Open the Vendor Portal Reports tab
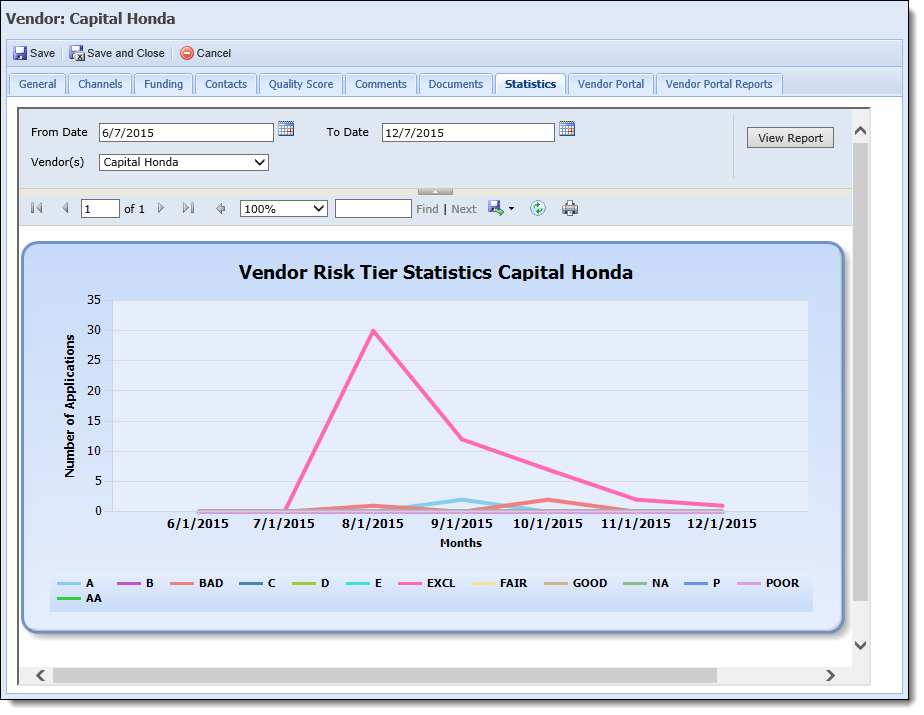This screenshot has height=715, width=924. [x=719, y=84]
